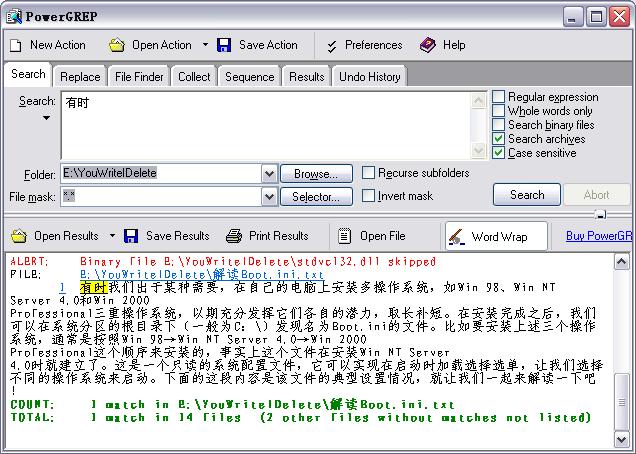Click the Folder path input field

[x=161, y=174]
